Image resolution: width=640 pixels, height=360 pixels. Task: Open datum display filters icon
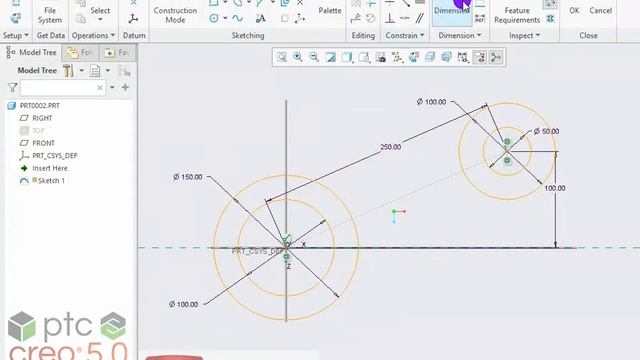coord(397,57)
